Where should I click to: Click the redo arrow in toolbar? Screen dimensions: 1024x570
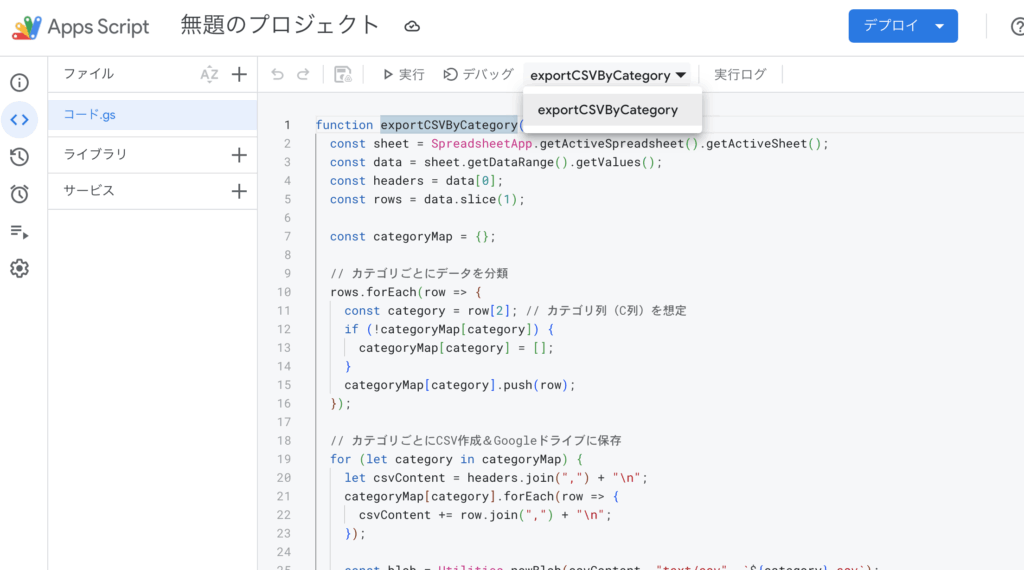point(303,74)
